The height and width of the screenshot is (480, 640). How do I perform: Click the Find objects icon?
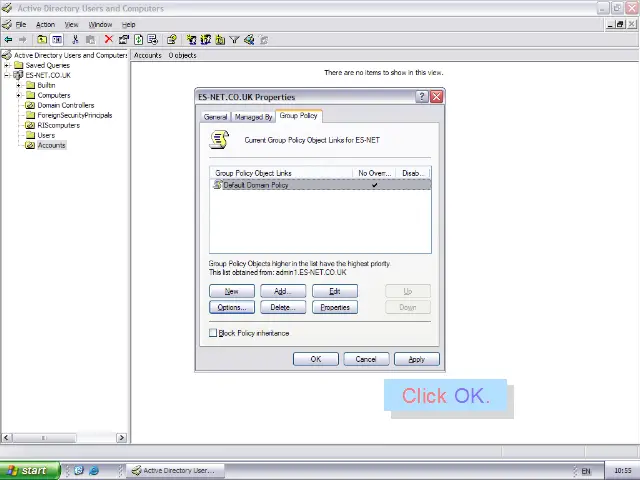click(249, 40)
